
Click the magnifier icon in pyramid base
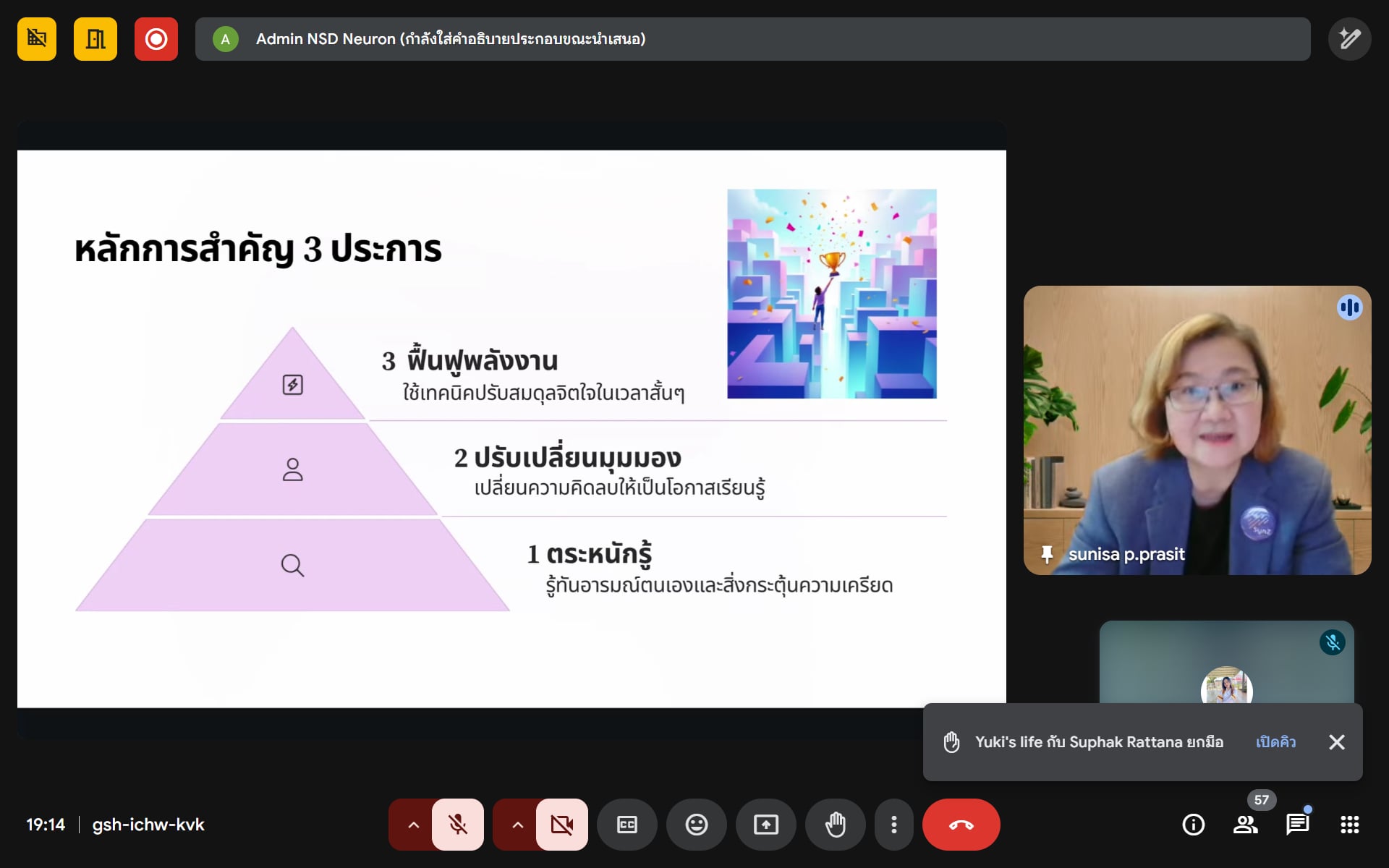pyautogui.click(x=293, y=565)
